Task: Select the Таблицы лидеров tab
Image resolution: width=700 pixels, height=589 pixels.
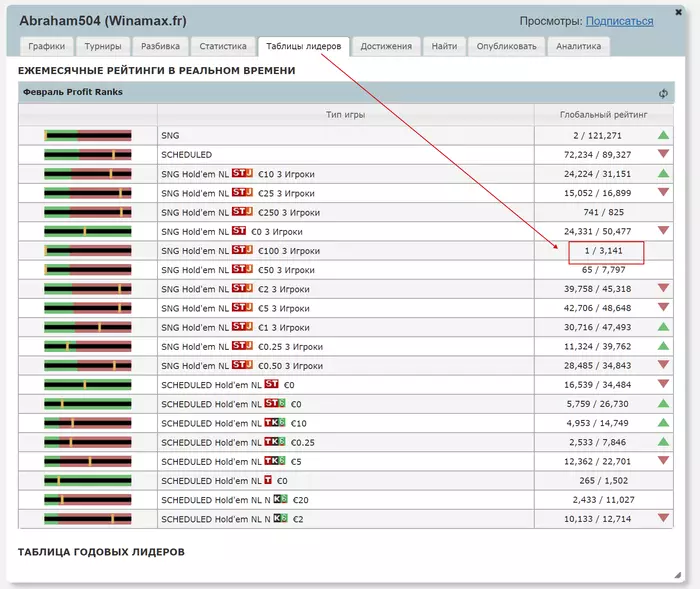Action: tap(304, 46)
